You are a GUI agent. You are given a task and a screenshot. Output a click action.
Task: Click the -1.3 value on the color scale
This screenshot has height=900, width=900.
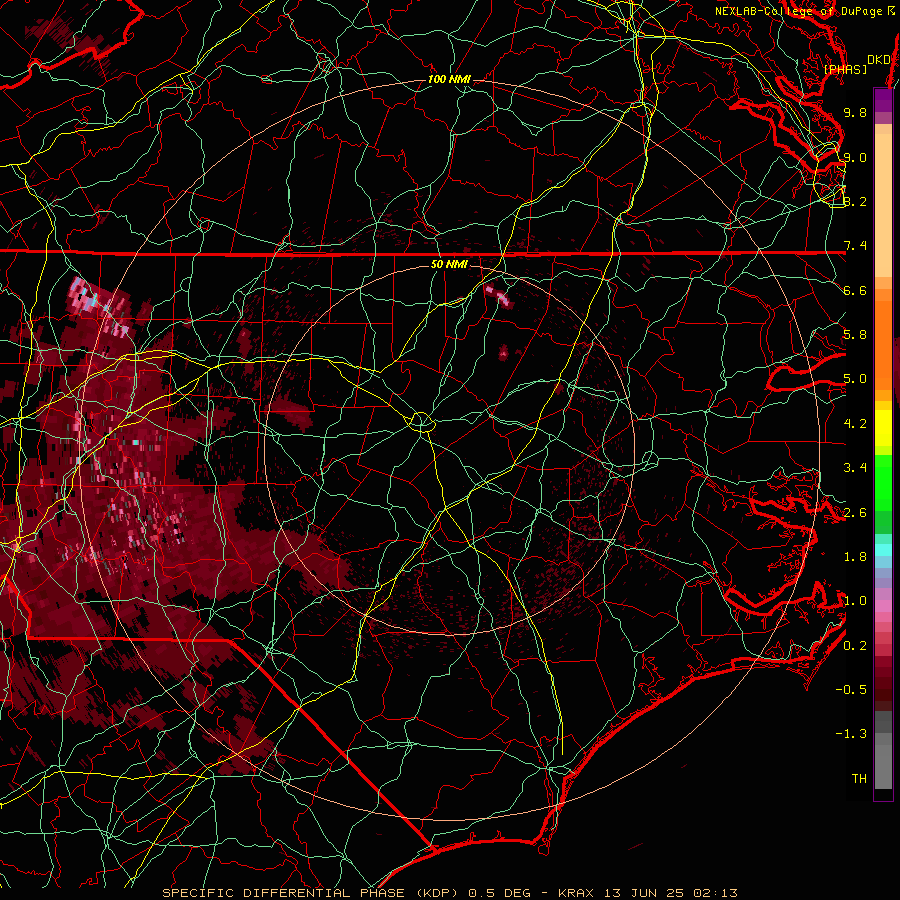[851, 734]
